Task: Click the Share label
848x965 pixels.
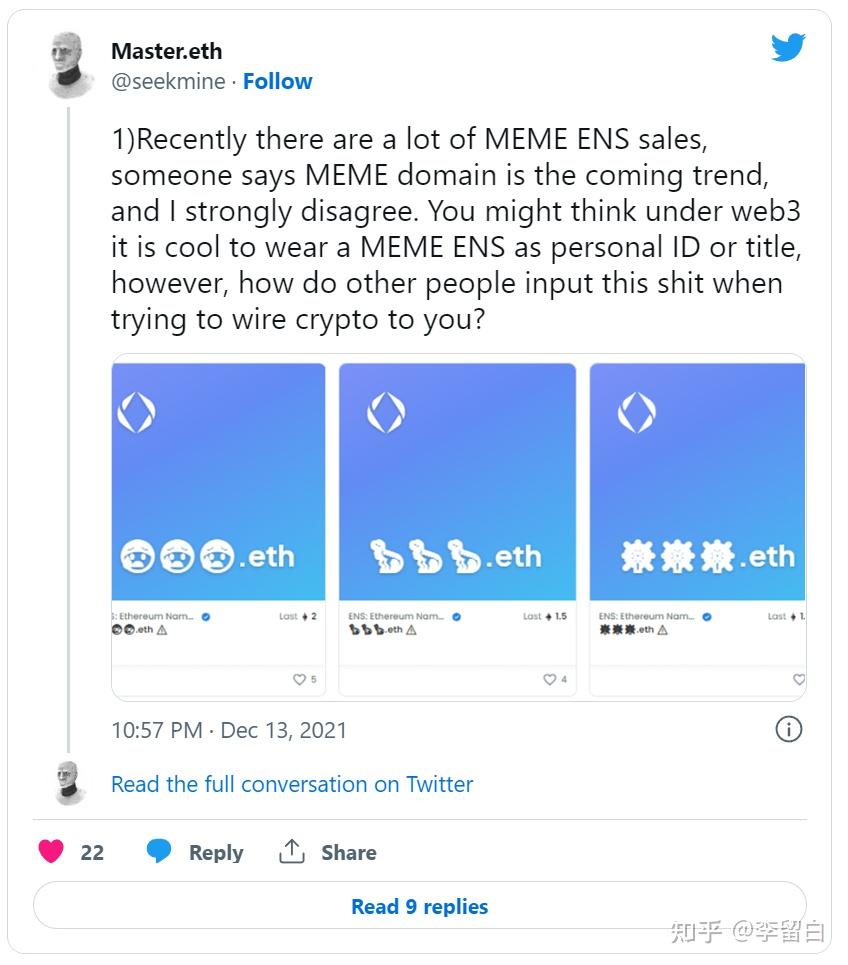Action: pos(348,853)
